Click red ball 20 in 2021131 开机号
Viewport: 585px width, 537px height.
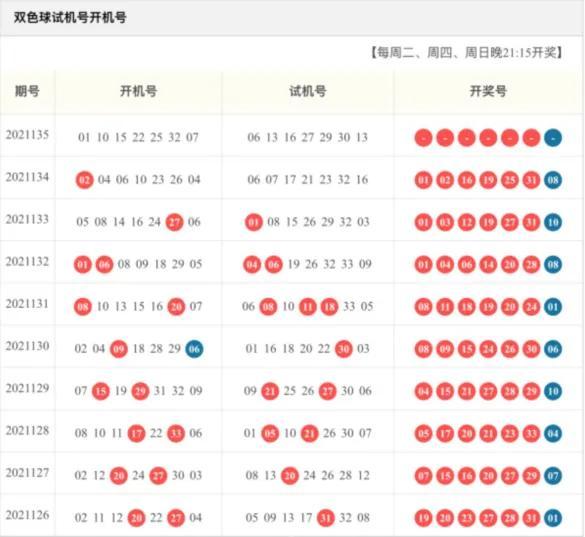pos(176,307)
